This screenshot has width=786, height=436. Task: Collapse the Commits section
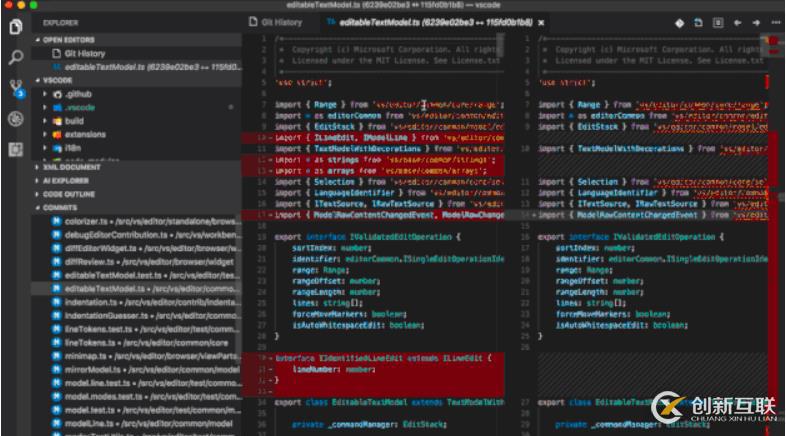[136, 207]
